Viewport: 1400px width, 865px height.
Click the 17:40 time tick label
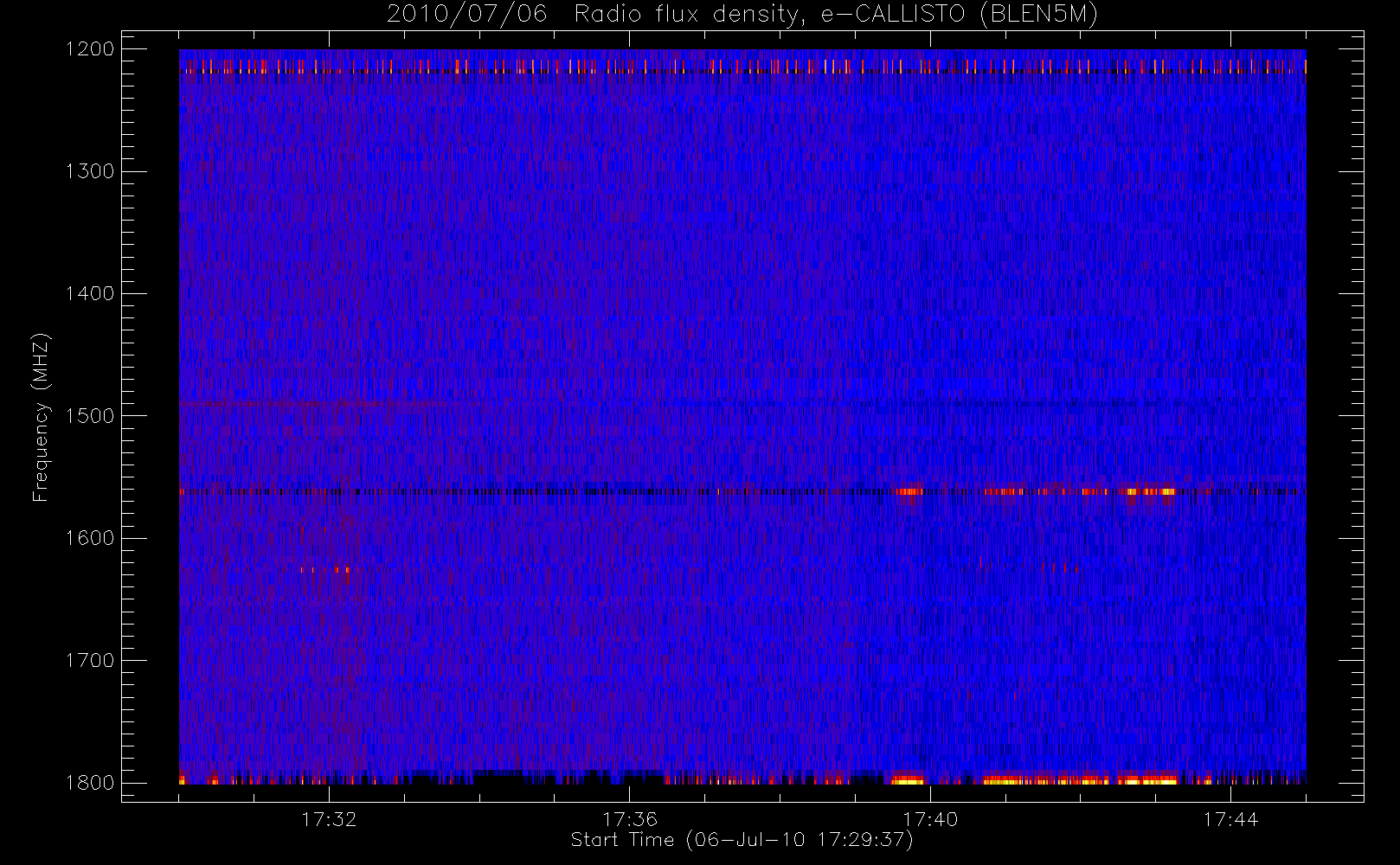point(930,819)
